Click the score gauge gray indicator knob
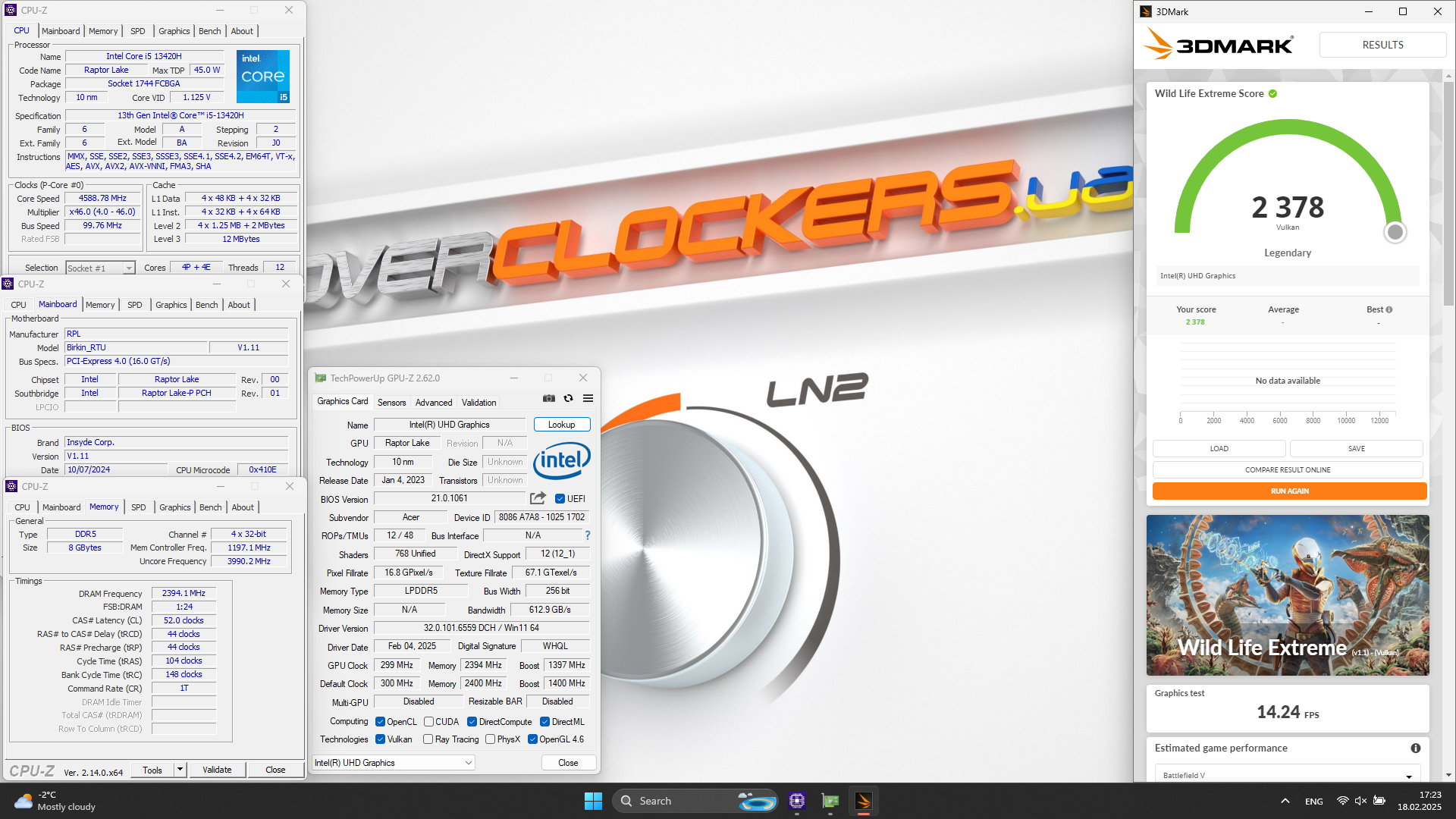Screen dimensions: 1456x819 coord(1395,232)
